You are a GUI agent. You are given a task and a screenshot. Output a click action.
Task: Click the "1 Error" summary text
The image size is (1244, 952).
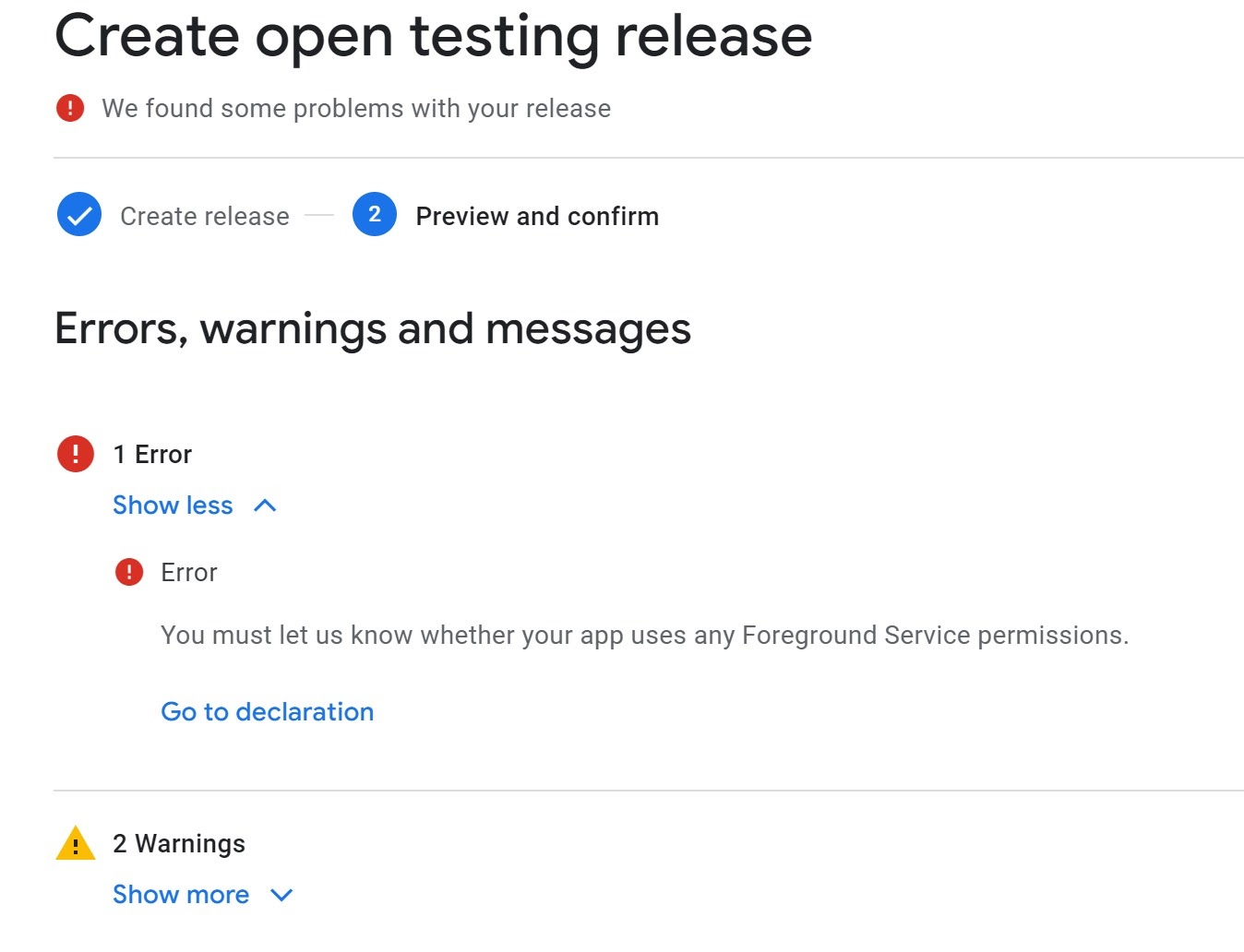[152, 454]
